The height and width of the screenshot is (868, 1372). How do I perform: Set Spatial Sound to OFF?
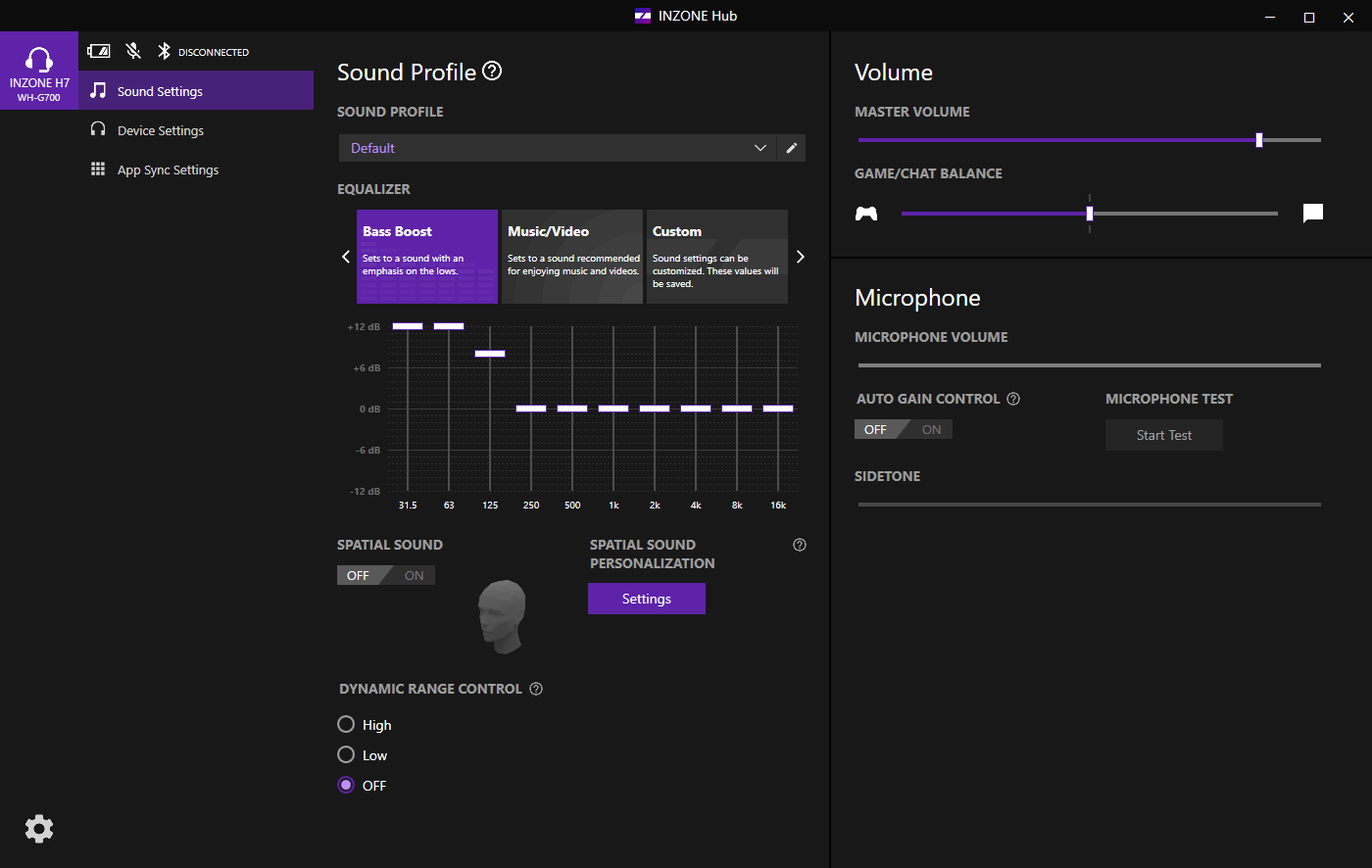(x=359, y=575)
